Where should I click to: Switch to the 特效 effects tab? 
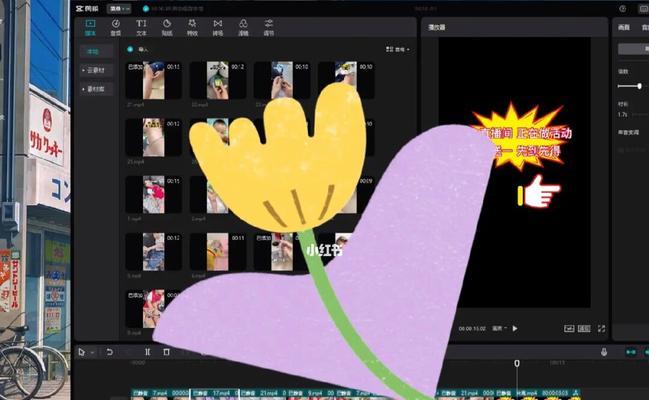pyautogui.click(x=192, y=27)
